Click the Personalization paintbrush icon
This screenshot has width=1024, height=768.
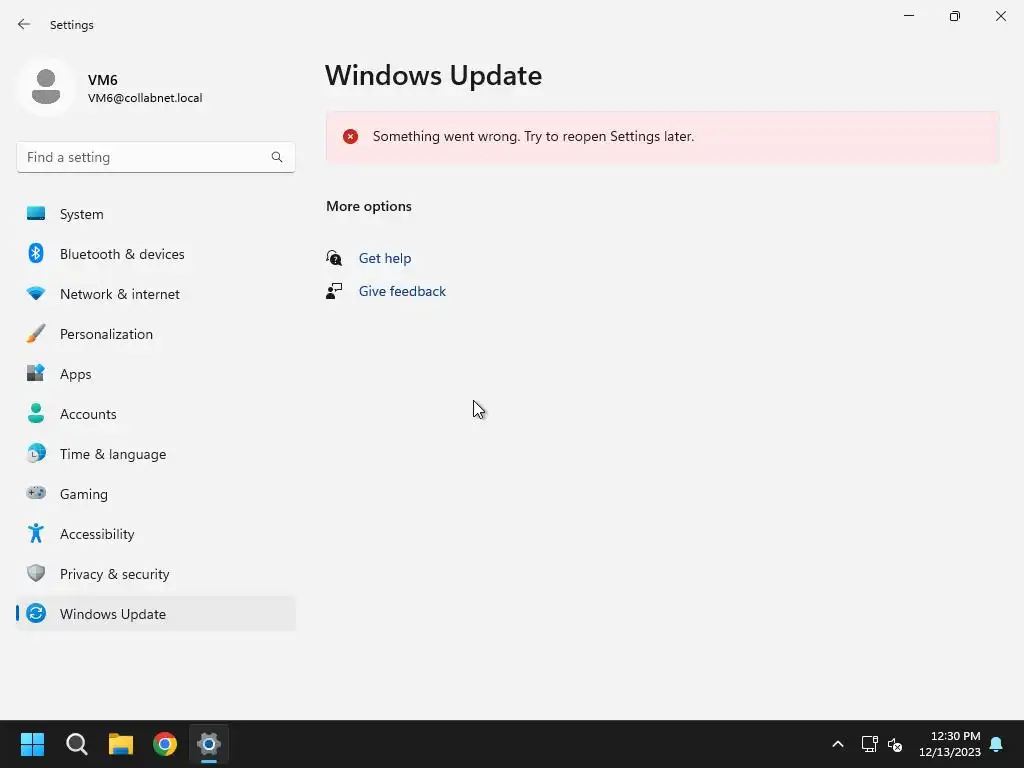tap(36, 334)
